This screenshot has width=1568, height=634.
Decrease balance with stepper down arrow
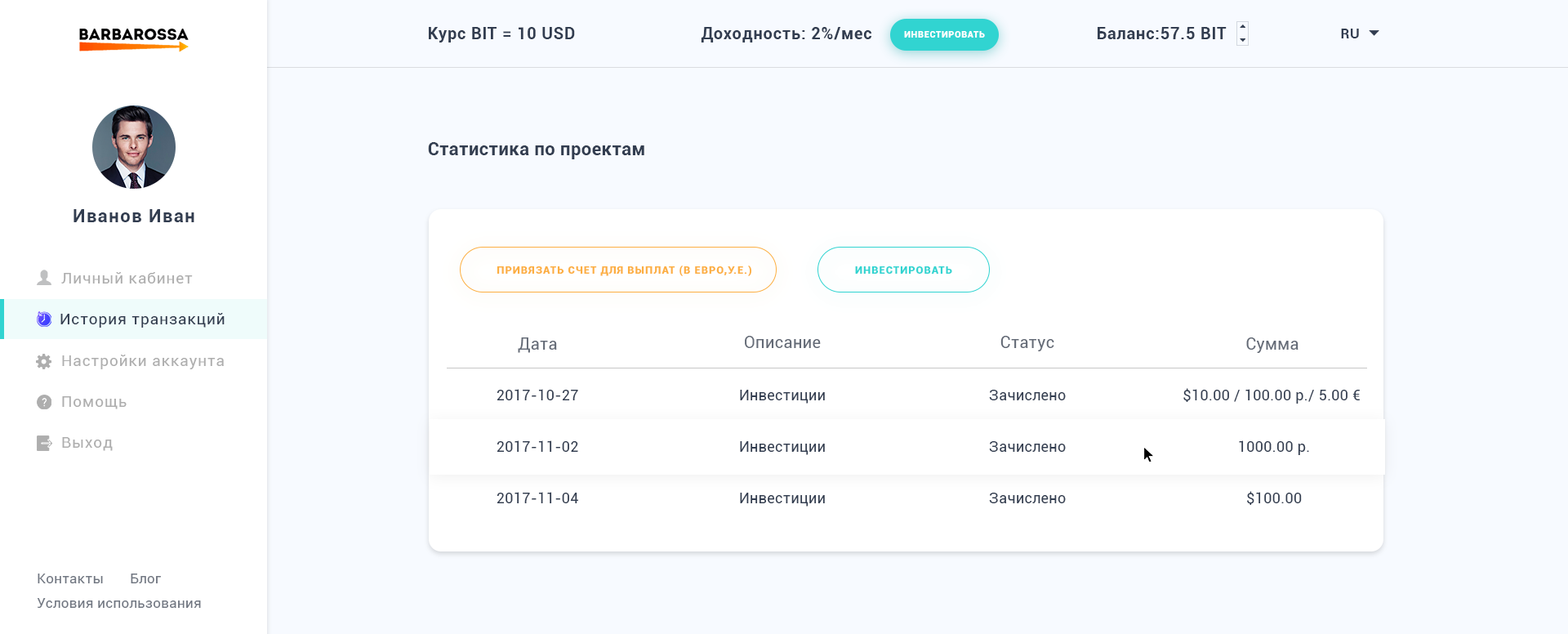(x=1243, y=40)
